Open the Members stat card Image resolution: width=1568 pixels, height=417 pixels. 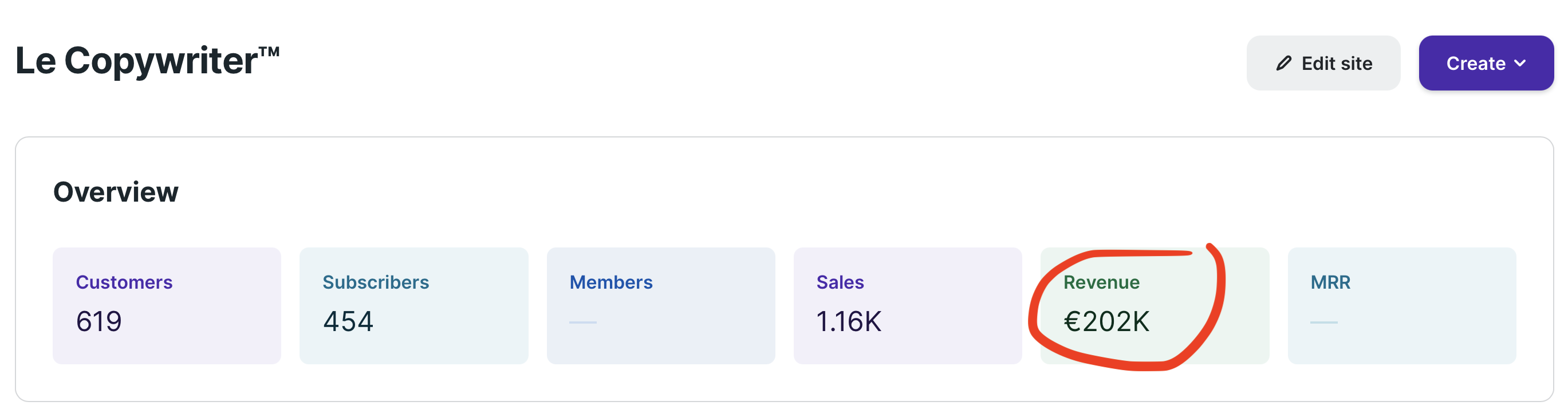[x=661, y=306]
